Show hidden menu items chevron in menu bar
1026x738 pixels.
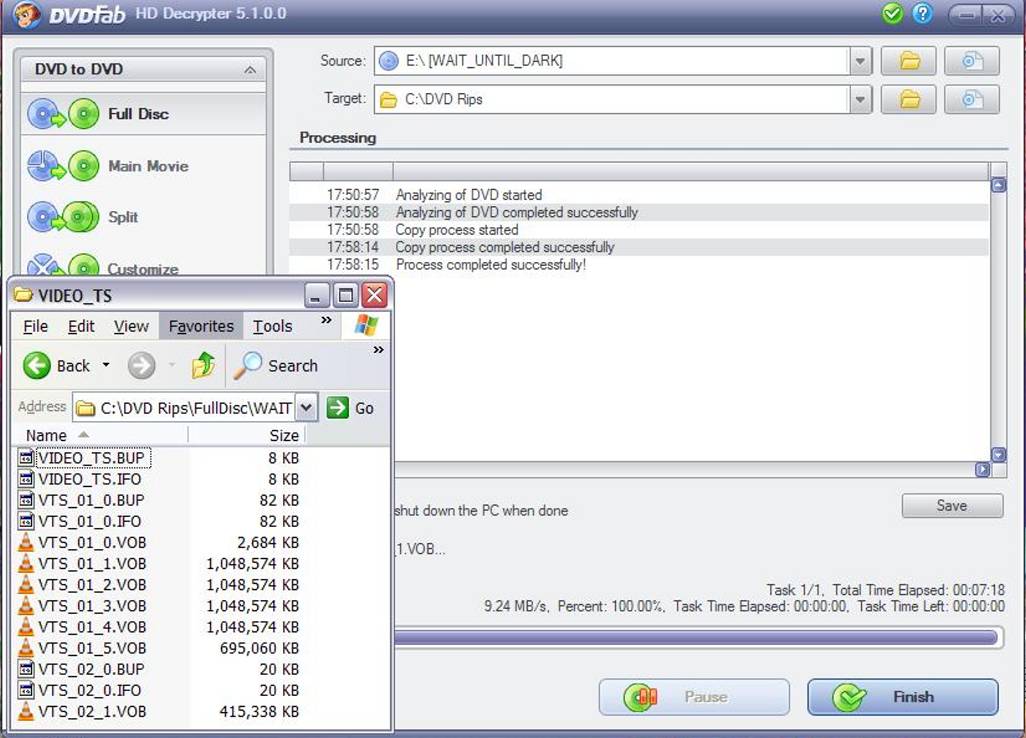[x=326, y=320]
